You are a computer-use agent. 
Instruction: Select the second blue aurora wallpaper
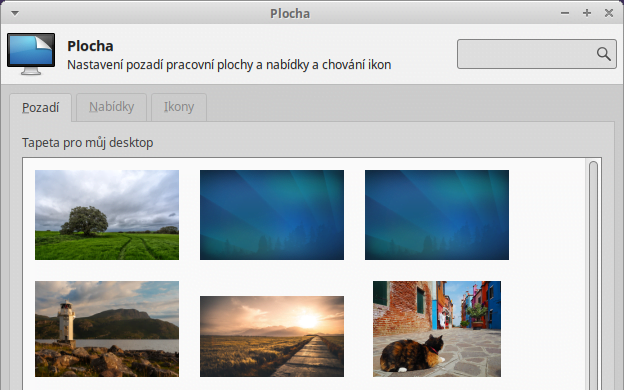pos(437,215)
